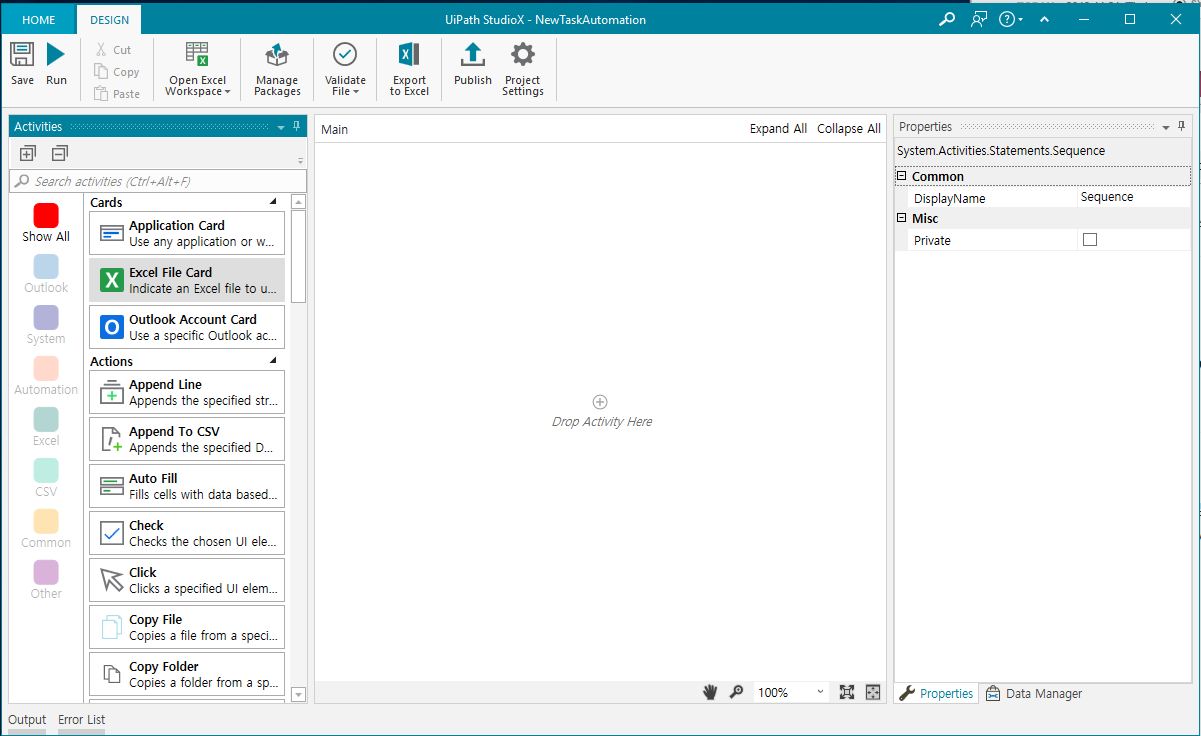1201x736 pixels.
Task: Publish the project
Action: (473, 64)
